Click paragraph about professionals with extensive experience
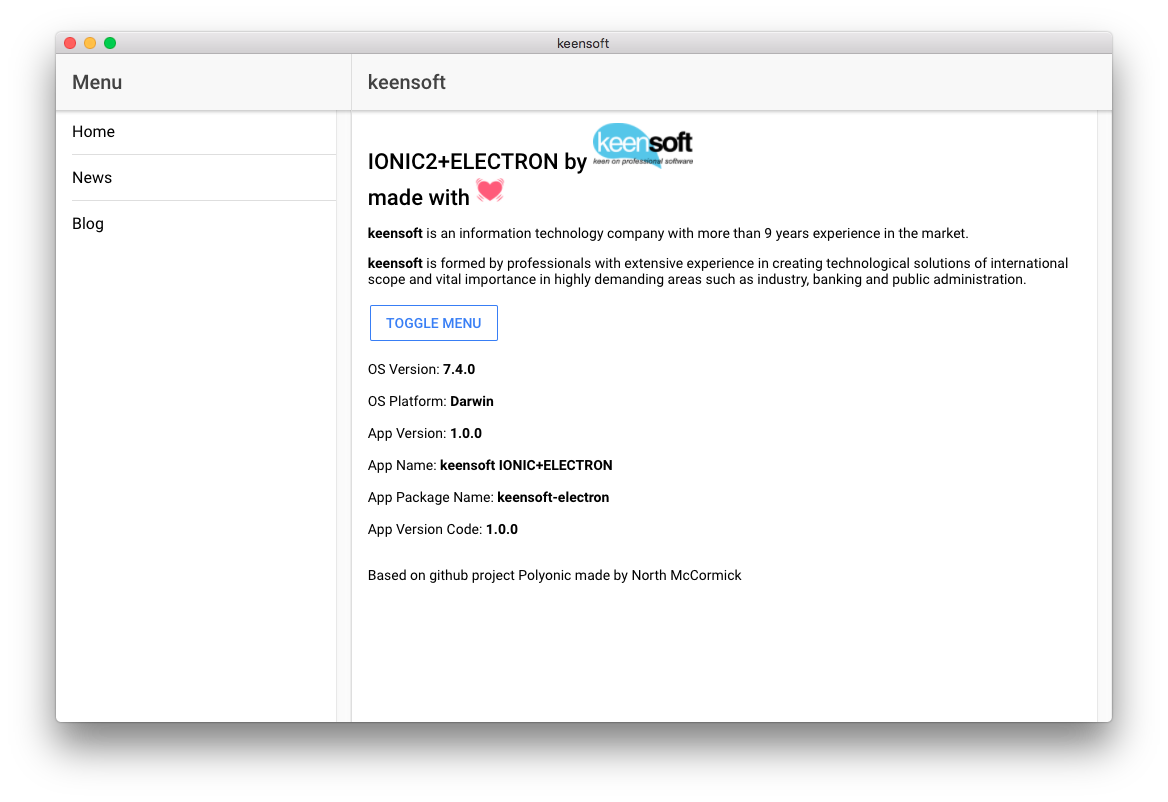The image size is (1168, 802). point(718,271)
